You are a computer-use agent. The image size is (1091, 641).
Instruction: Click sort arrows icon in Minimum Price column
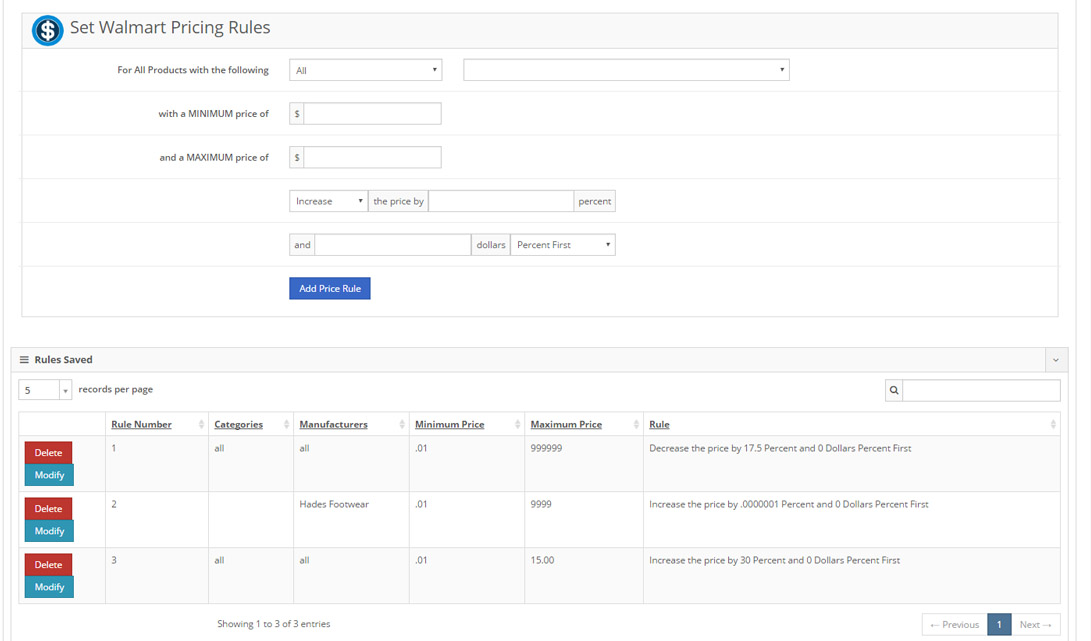[x=517, y=425]
